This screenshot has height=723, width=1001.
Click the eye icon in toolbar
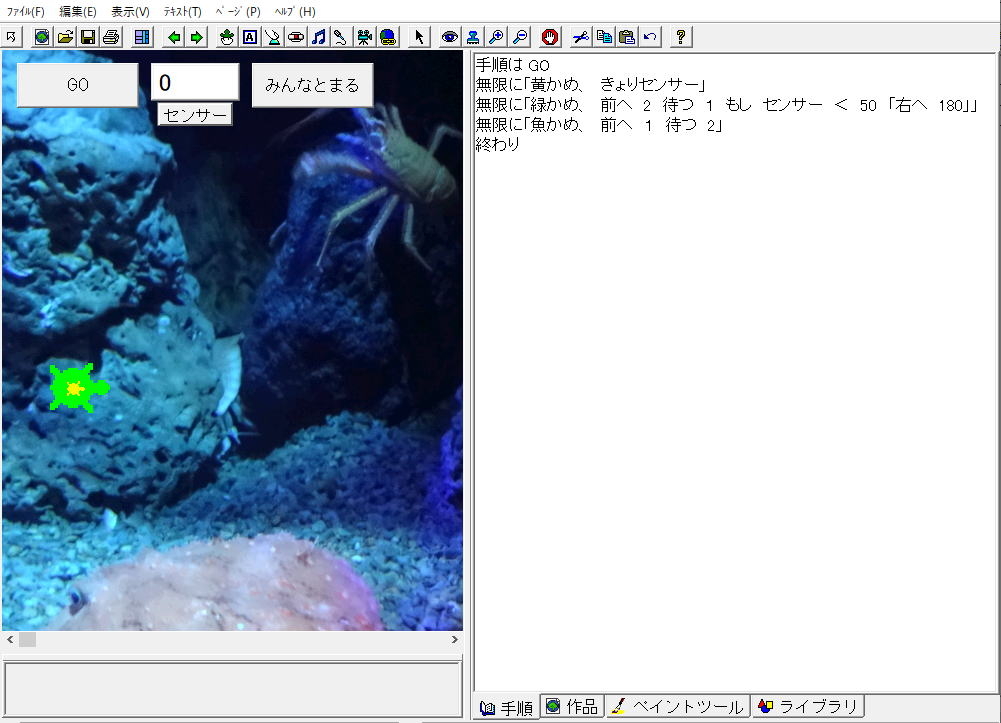click(450, 37)
